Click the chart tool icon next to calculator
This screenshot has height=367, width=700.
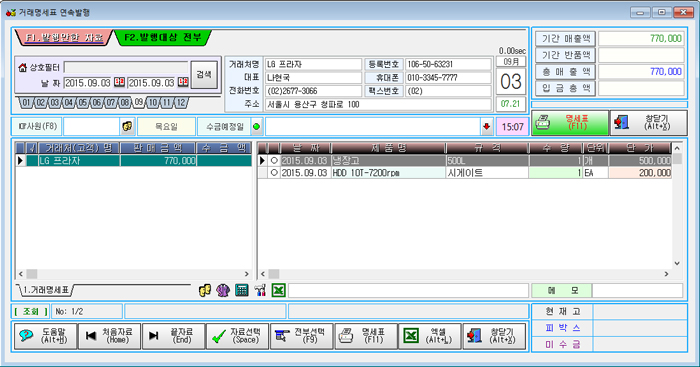coord(260,291)
